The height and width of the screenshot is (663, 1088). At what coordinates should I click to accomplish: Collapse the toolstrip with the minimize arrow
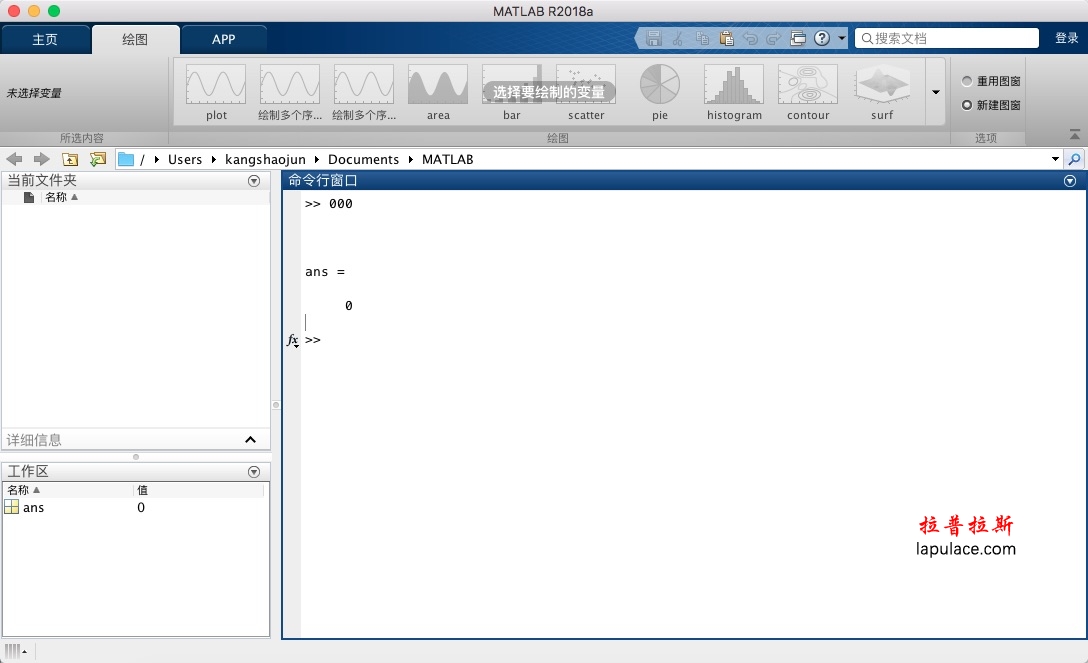click(1074, 134)
